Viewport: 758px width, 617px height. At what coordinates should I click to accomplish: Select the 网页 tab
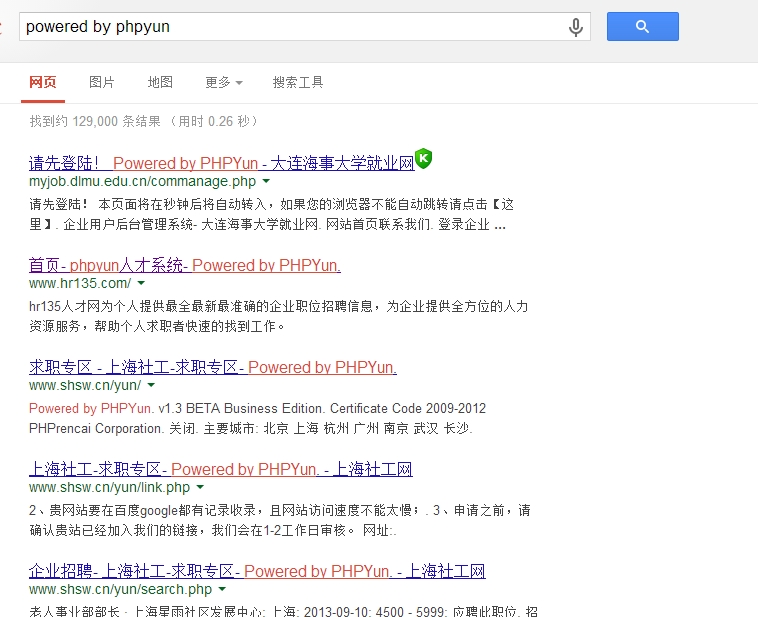point(43,82)
